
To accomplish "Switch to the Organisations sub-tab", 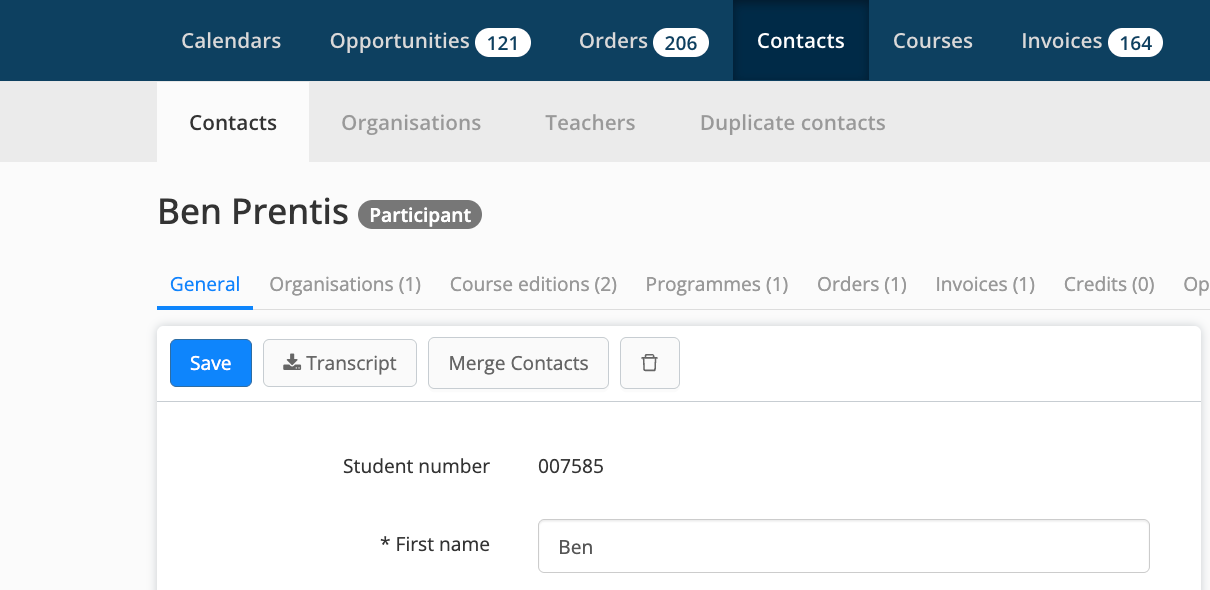I will 411,123.
